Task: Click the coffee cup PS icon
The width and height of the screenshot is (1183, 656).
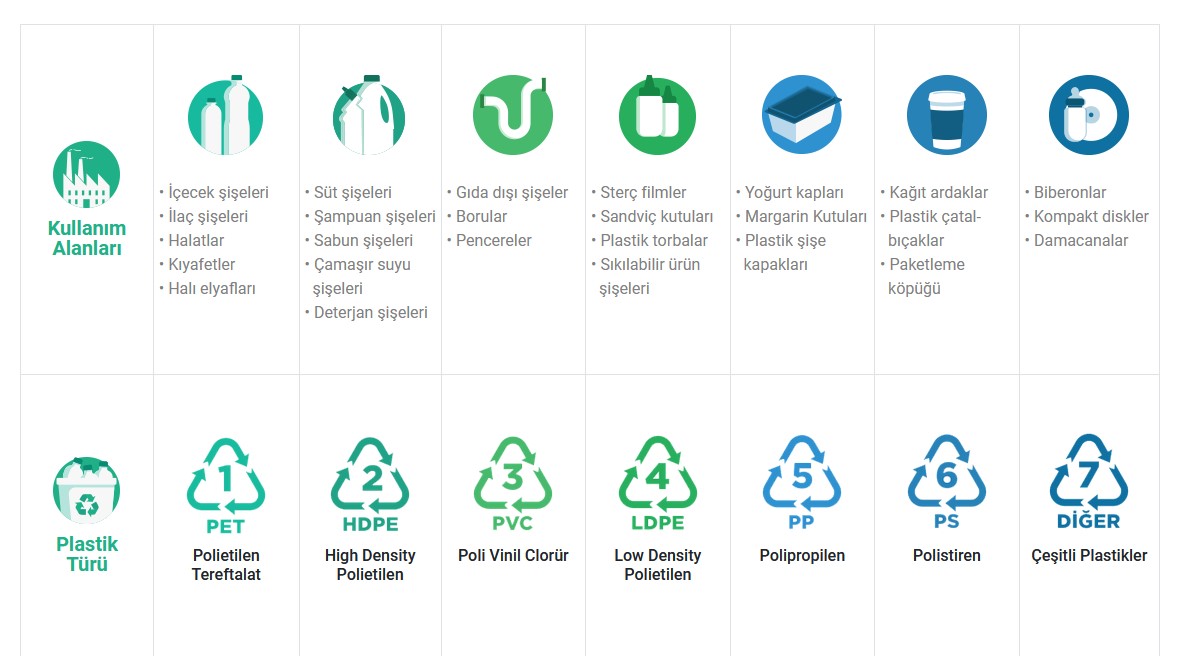Action: (947, 115)
